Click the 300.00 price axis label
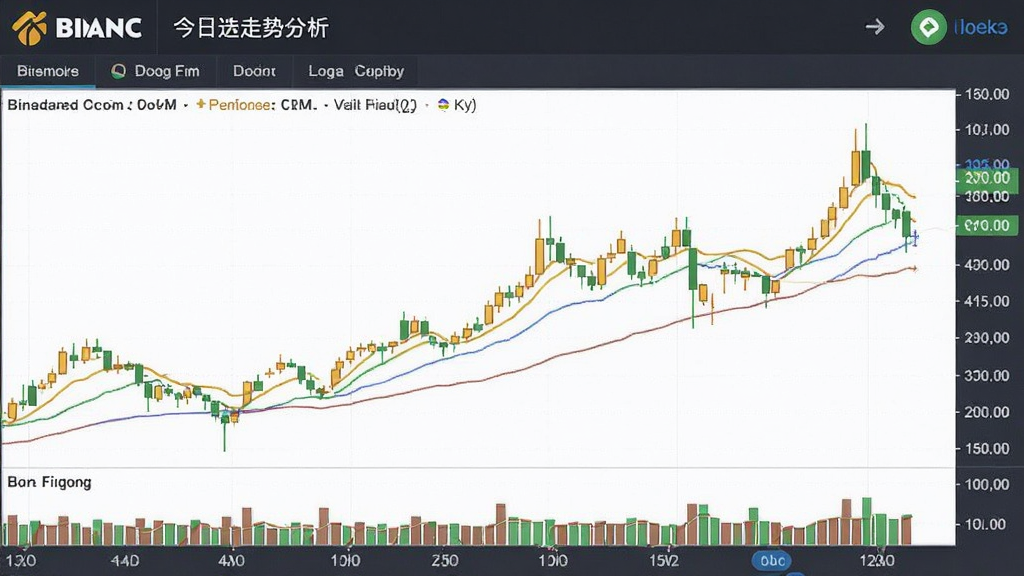This screenshot has width=1024, height=576. pyautogui.click(x=987, y=376)
